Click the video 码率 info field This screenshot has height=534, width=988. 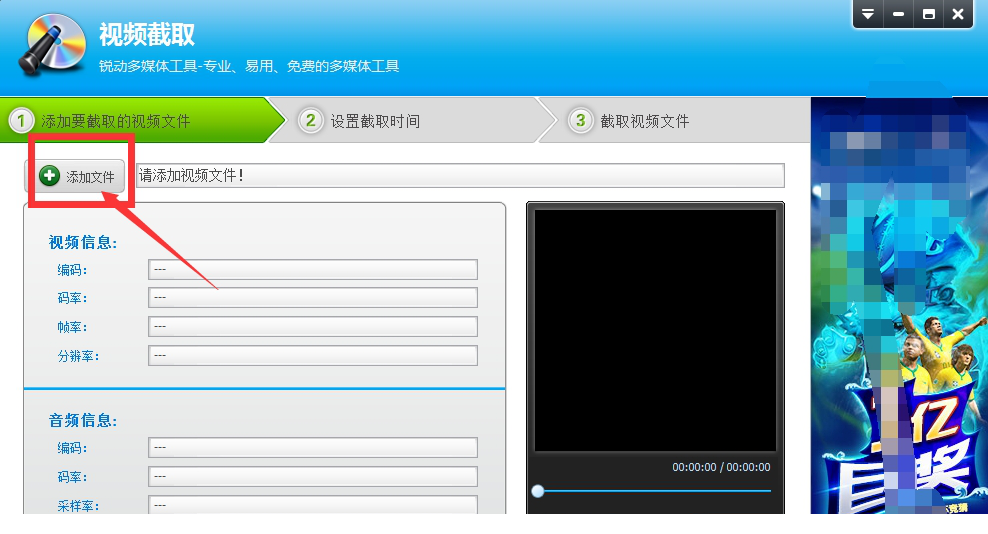312,298
